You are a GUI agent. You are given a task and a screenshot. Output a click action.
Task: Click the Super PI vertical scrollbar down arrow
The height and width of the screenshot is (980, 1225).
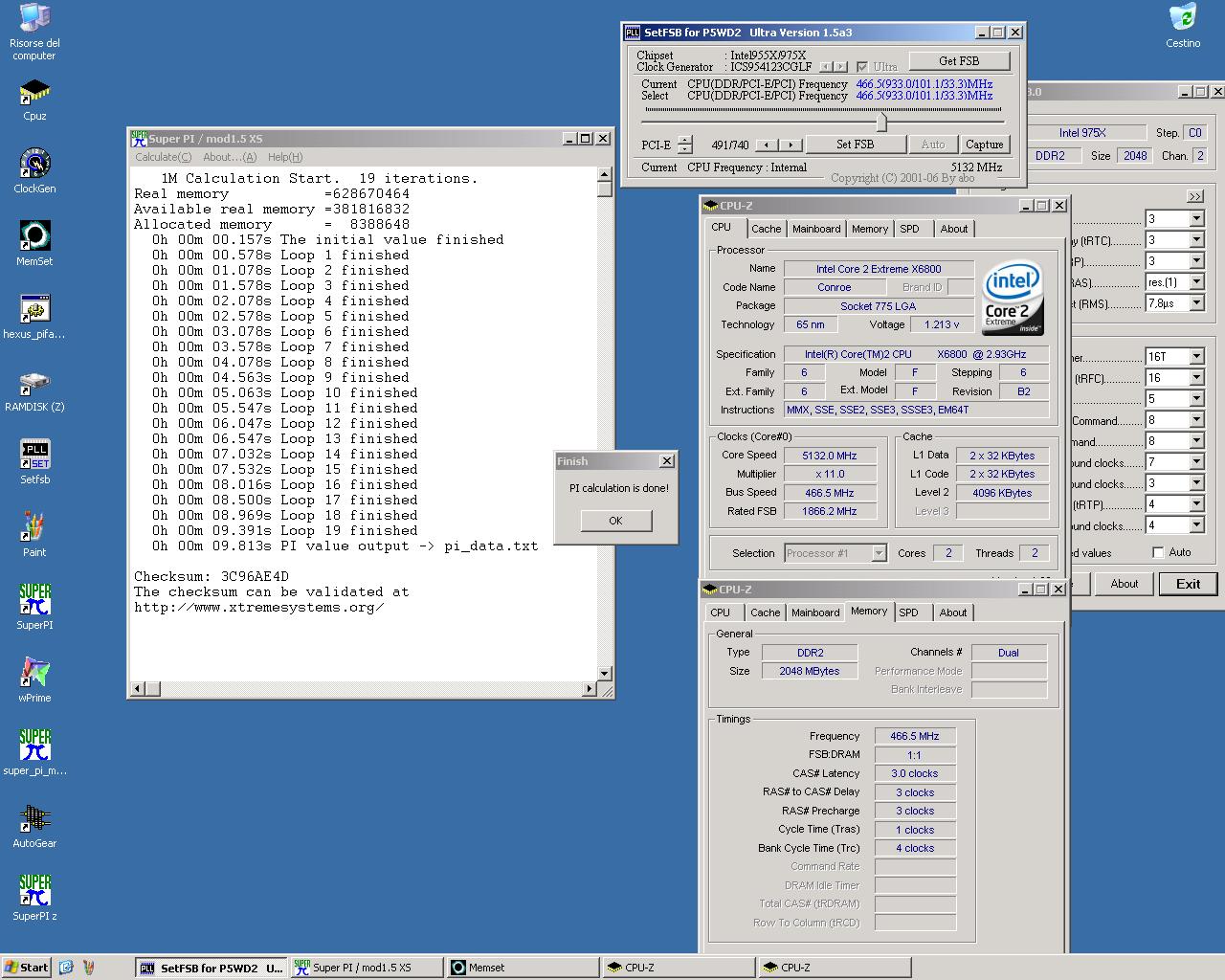coord(604,673)
